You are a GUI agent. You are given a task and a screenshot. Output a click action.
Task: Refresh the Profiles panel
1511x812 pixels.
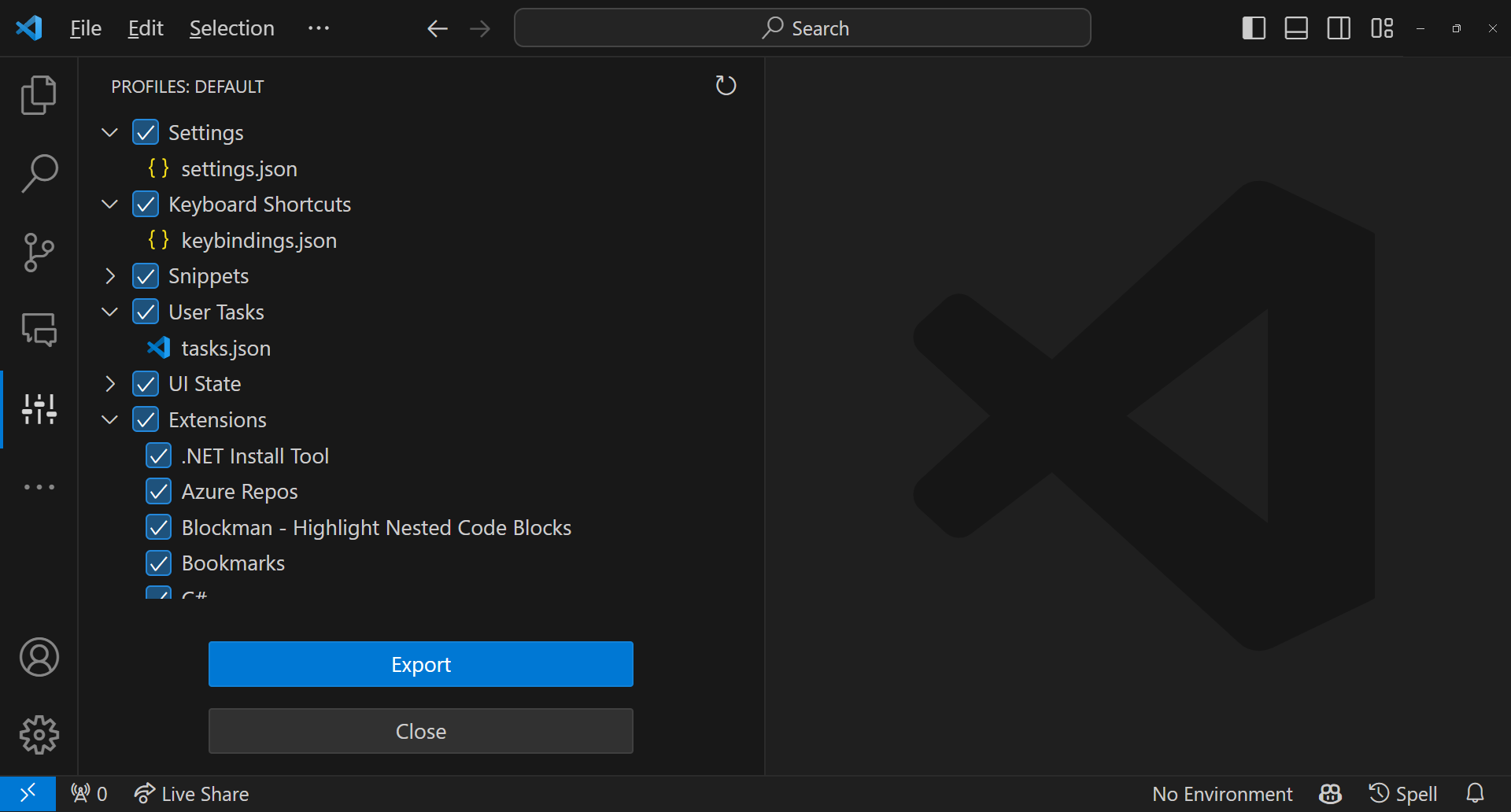tap(726, 86)
